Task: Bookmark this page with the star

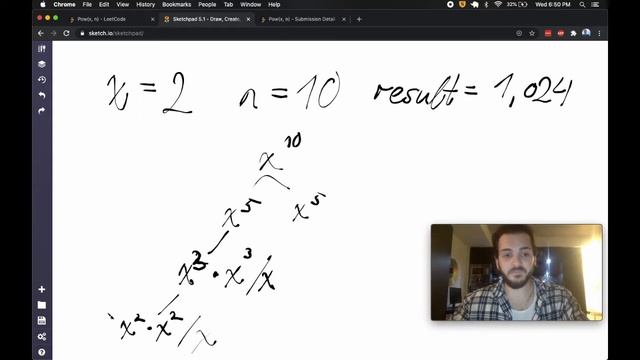Action: click(532, 33)
